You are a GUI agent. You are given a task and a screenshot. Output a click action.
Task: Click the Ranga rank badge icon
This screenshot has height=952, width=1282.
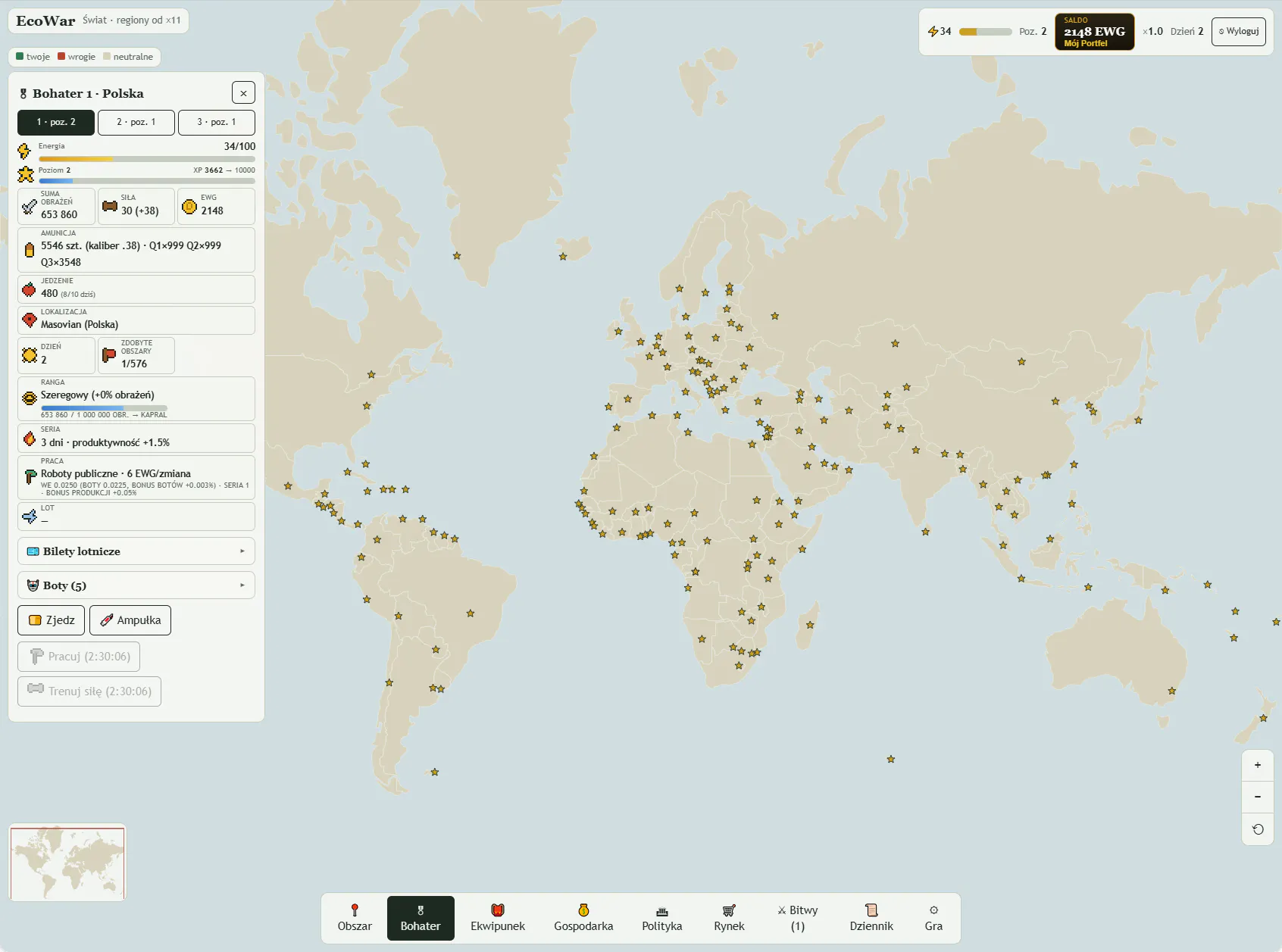tap(30, 398)
